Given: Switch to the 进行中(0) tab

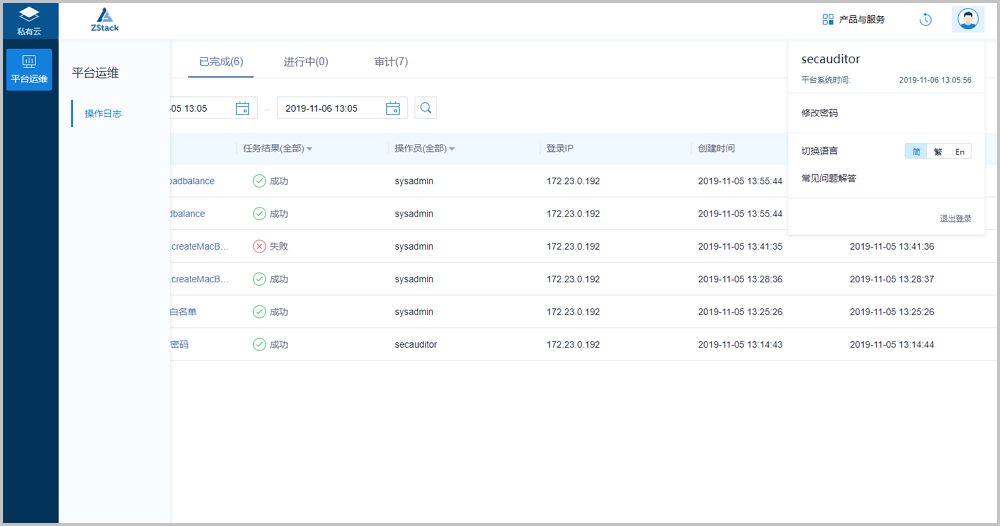Looking at the screenshot, I should (x=306, y=62).
